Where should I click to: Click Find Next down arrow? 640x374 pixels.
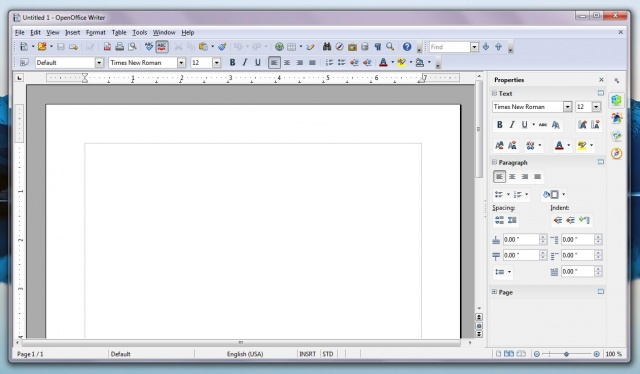[x=486, y=47]
